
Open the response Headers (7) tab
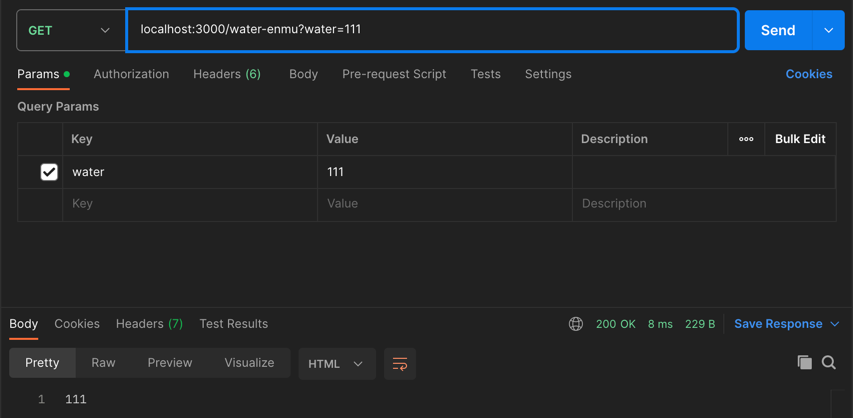coord(149,324)
